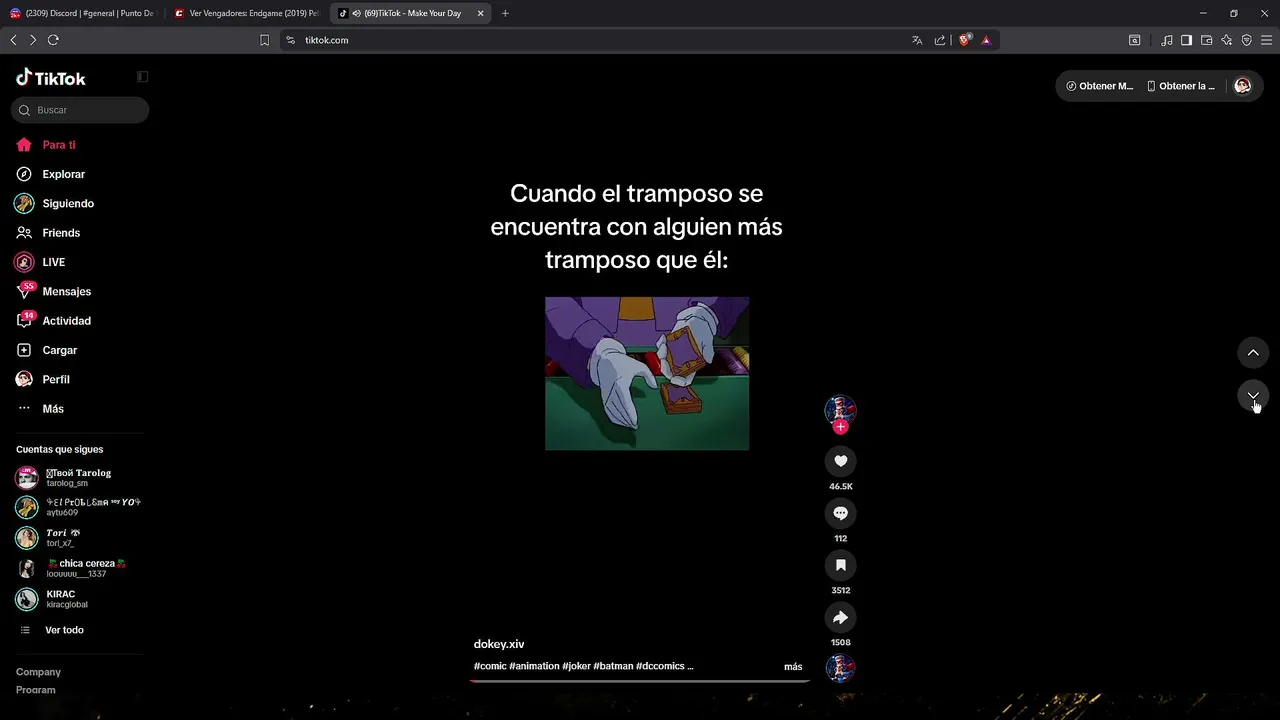Viewport: 1280px width, 720px height.
Task: Click the Joker cartoon video frame
Action: (647, 373)
